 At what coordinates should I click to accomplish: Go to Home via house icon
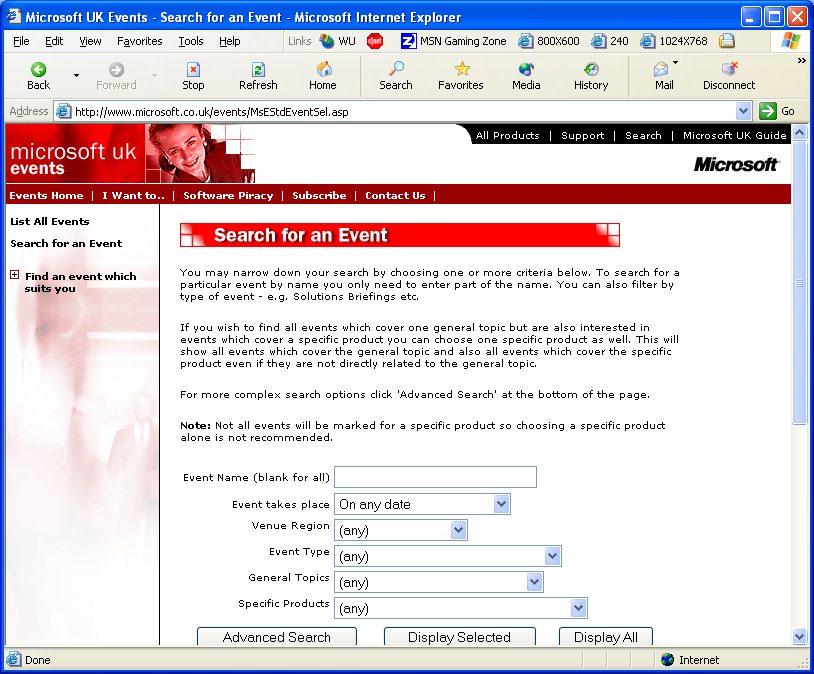click(x=323, y=70)
